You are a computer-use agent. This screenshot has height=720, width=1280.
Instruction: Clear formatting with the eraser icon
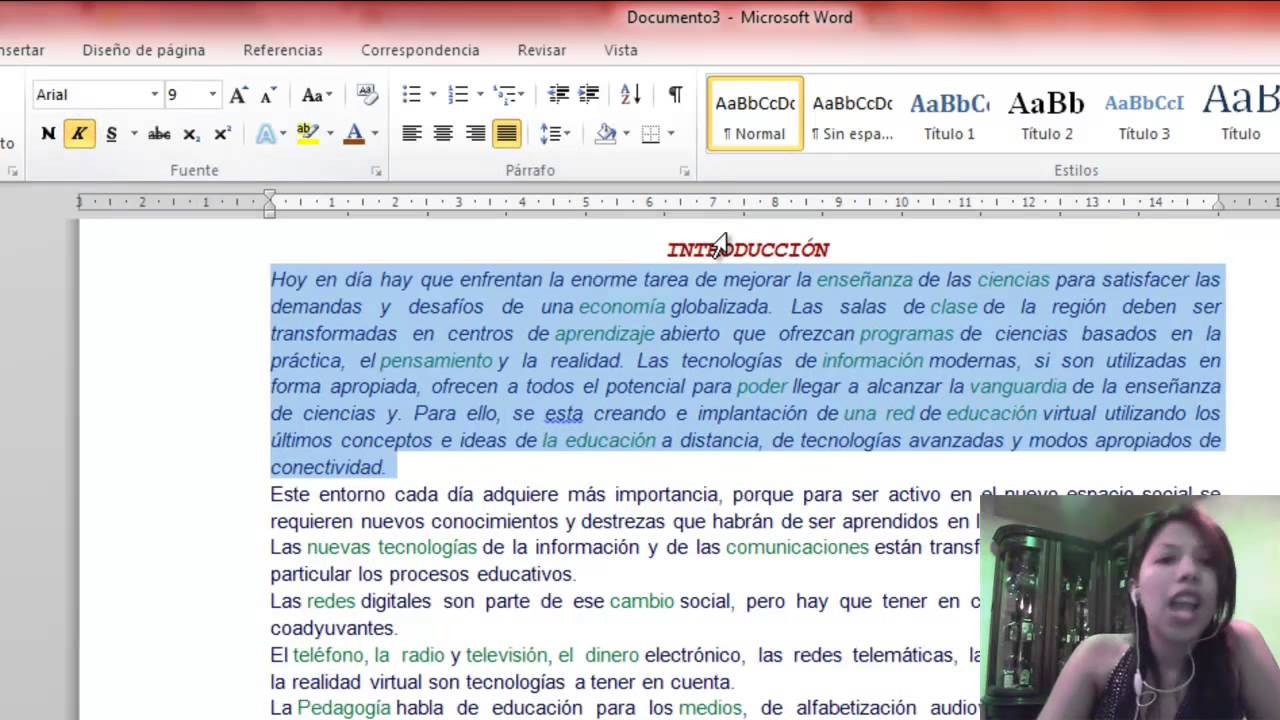[367, 95]
